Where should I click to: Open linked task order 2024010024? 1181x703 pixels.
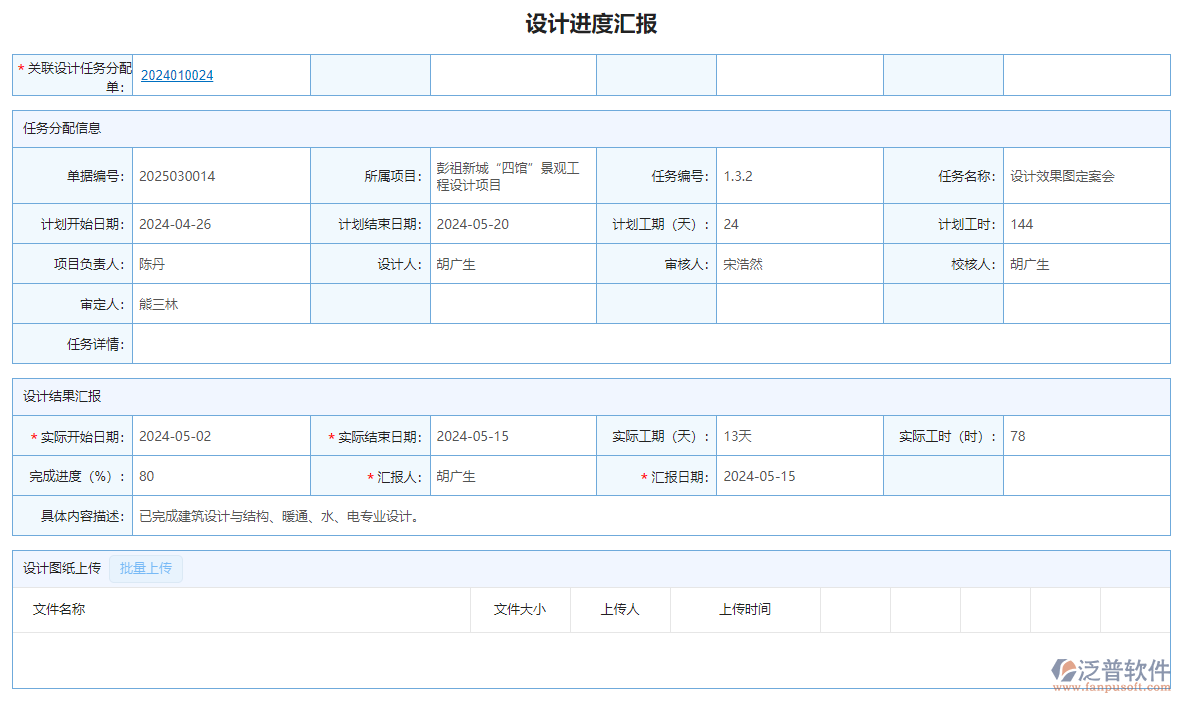pos(177,75)
